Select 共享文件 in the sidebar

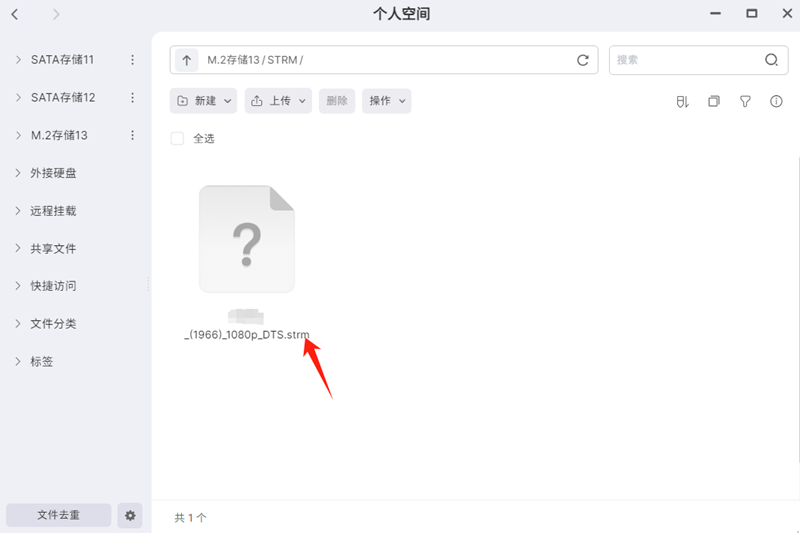point(53,248)
